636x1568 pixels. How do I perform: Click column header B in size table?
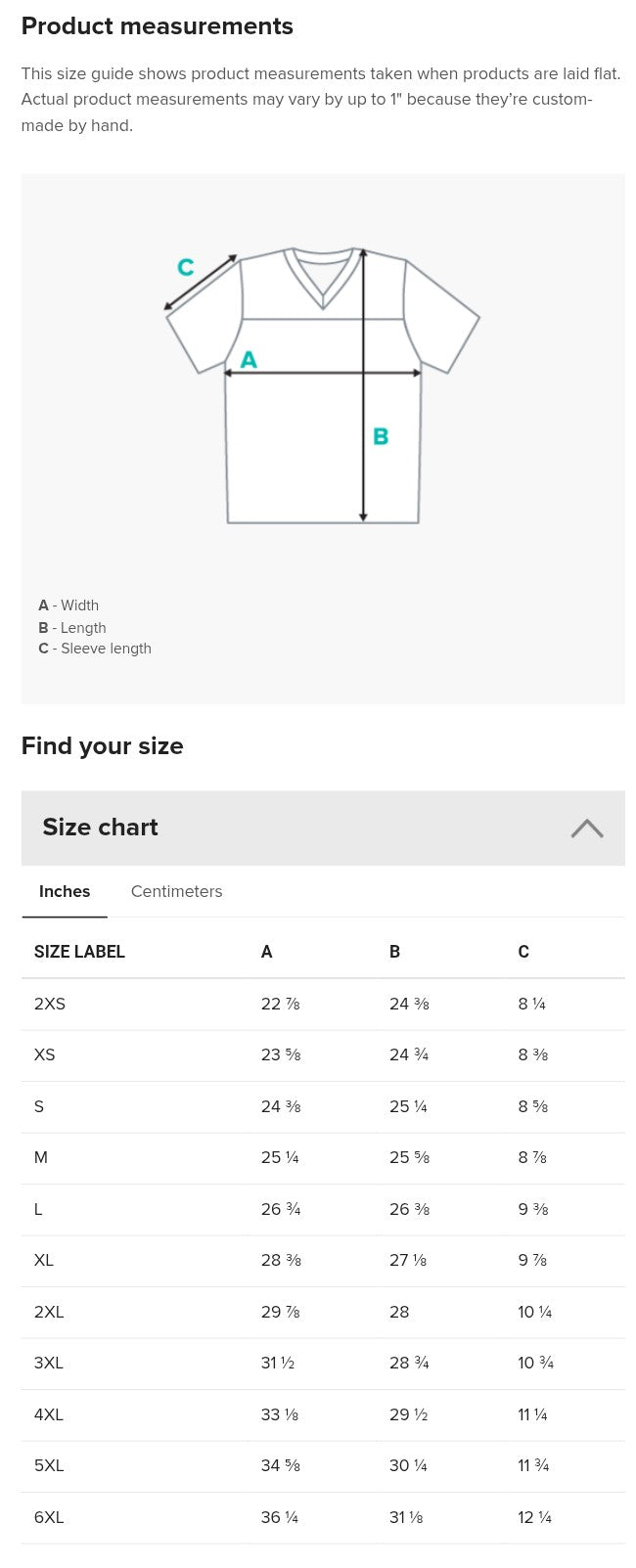tap(394, 952)
